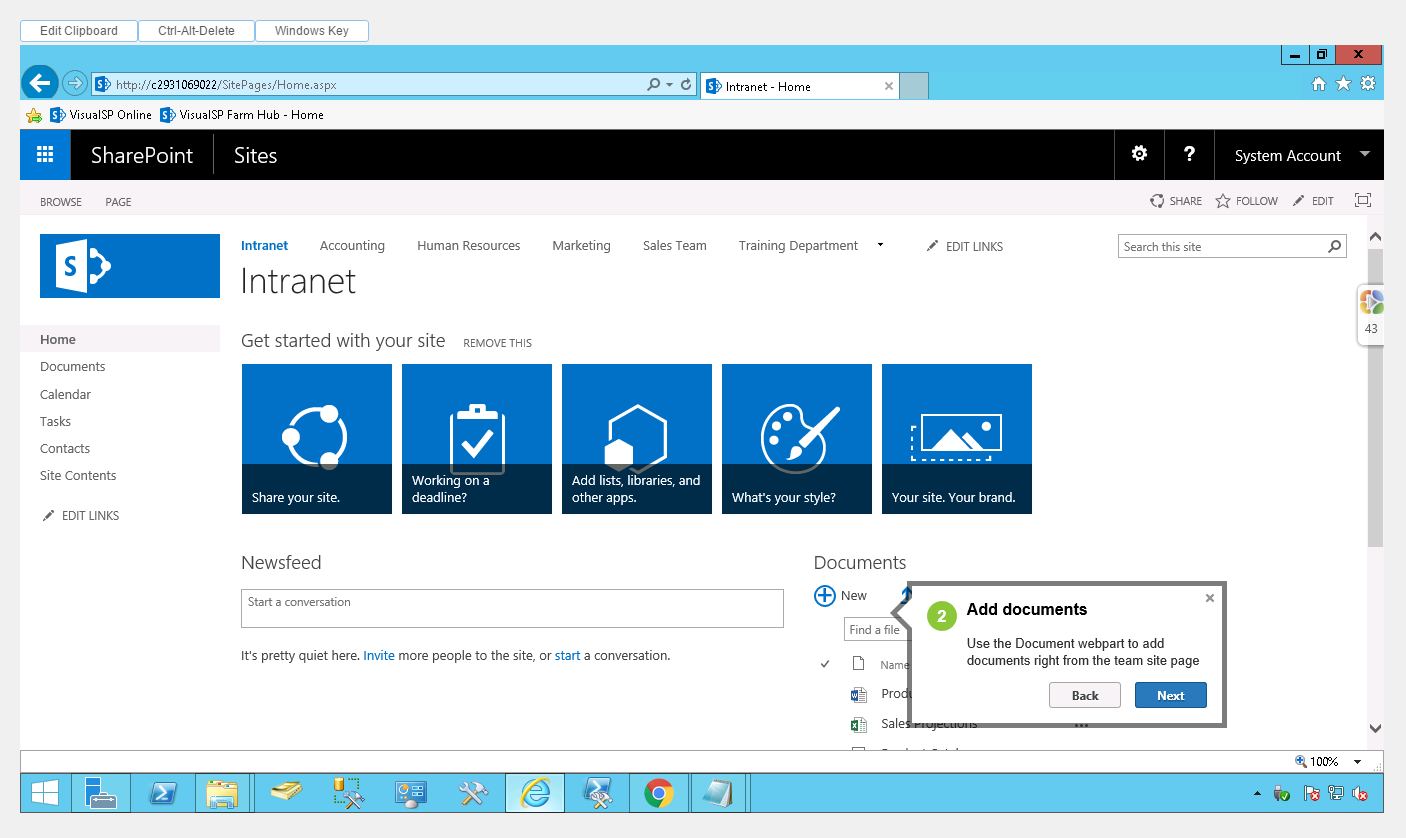Click the SharePoint help question mark
Screen dimensions: 1406x838
tap(1189, 154)
